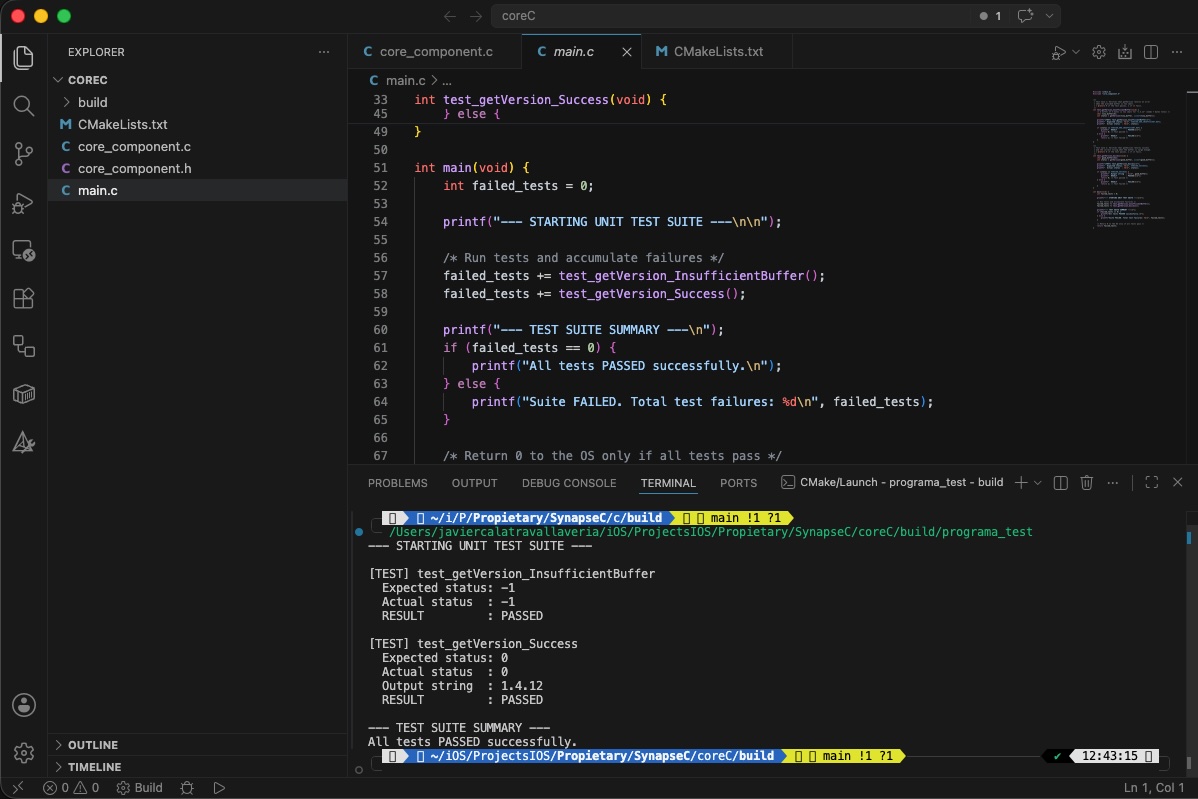The height and width of the screenshot is (799, 1198).
Task: Click the breadcrumb ellipsis after main.c
Action: click(447, 80)
